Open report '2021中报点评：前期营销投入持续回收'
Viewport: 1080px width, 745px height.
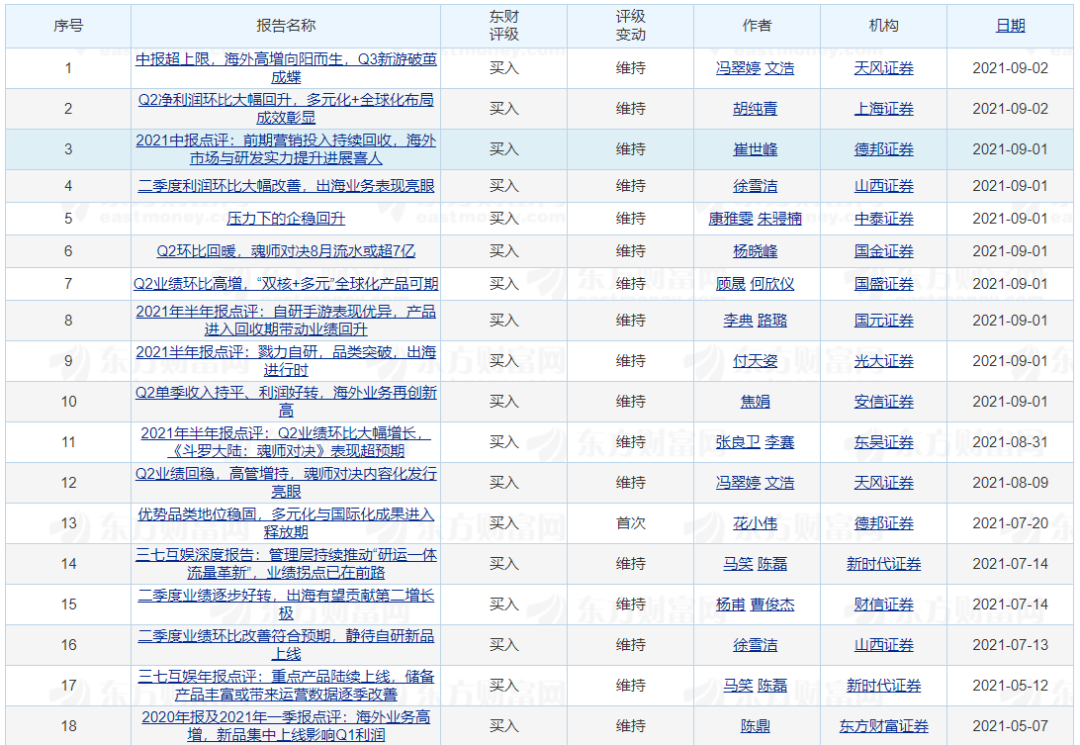pos(286,149)
